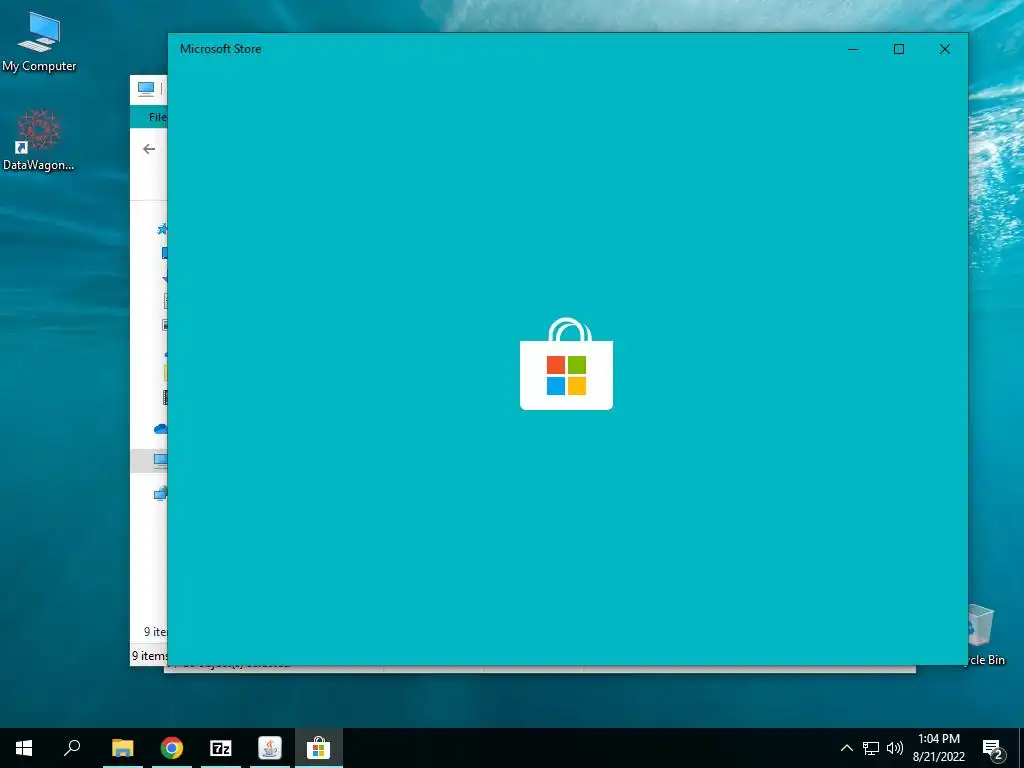Open 7-Zip from the taskbar
This screenshot has height=768, width=1024.
(221, 748)
